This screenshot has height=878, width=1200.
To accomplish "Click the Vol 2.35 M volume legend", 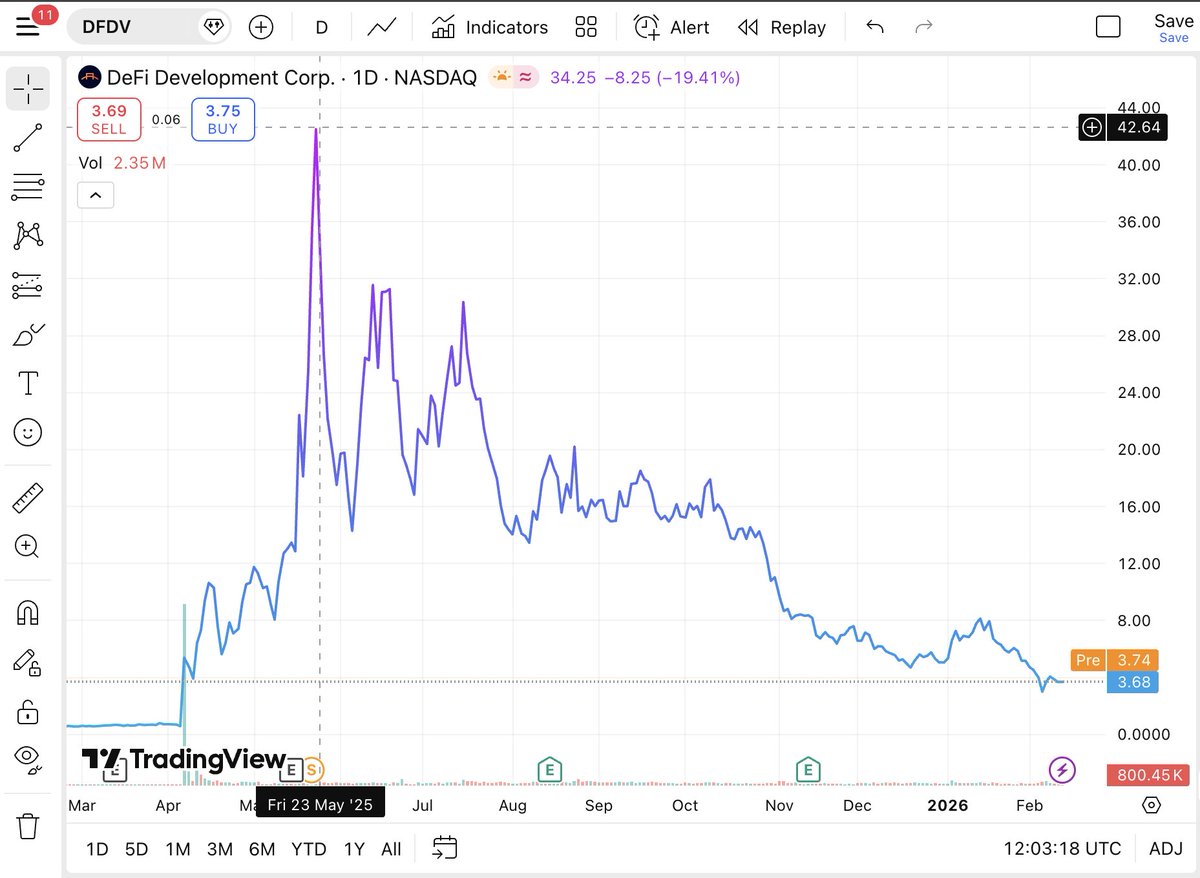I will pyautogui.click(x=122, y=162).
